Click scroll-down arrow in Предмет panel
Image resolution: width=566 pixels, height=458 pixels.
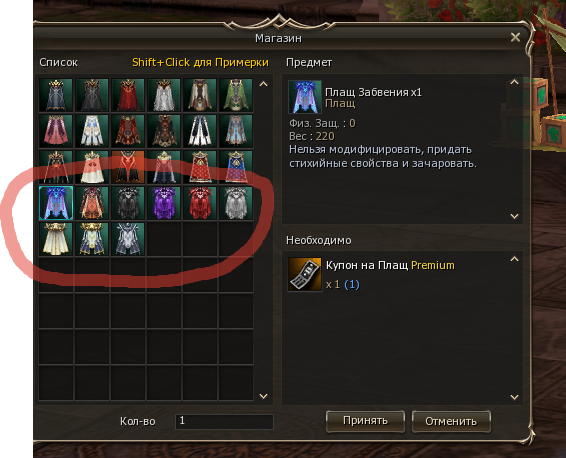click(x=514, y=216)
